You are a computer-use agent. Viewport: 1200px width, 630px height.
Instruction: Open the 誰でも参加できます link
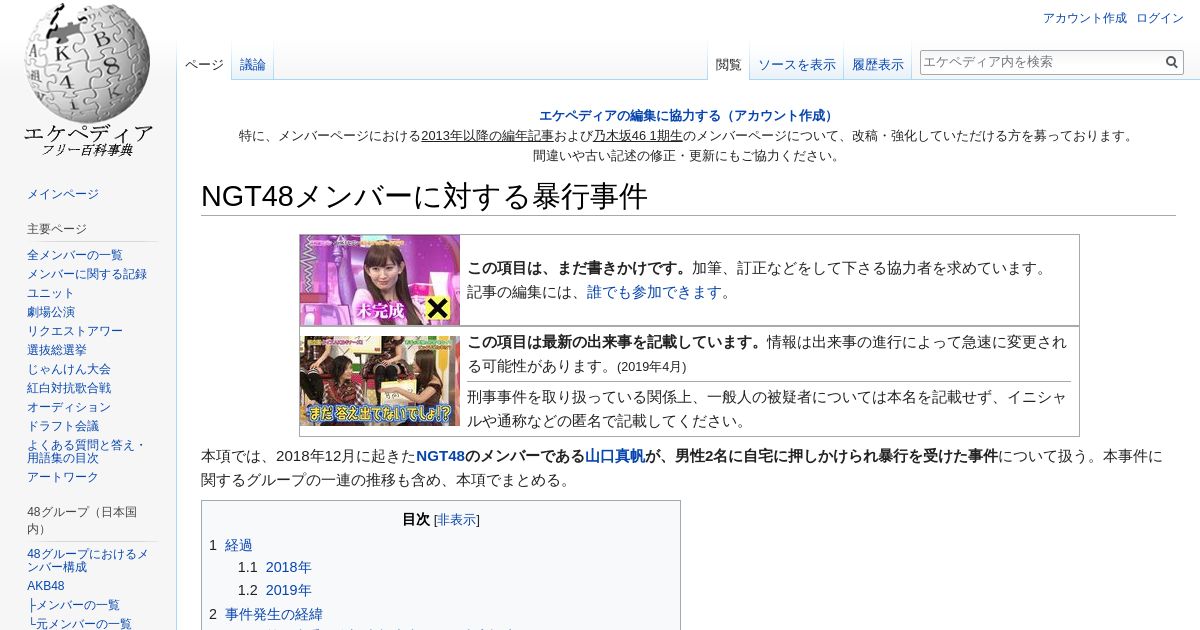point(655,292)
